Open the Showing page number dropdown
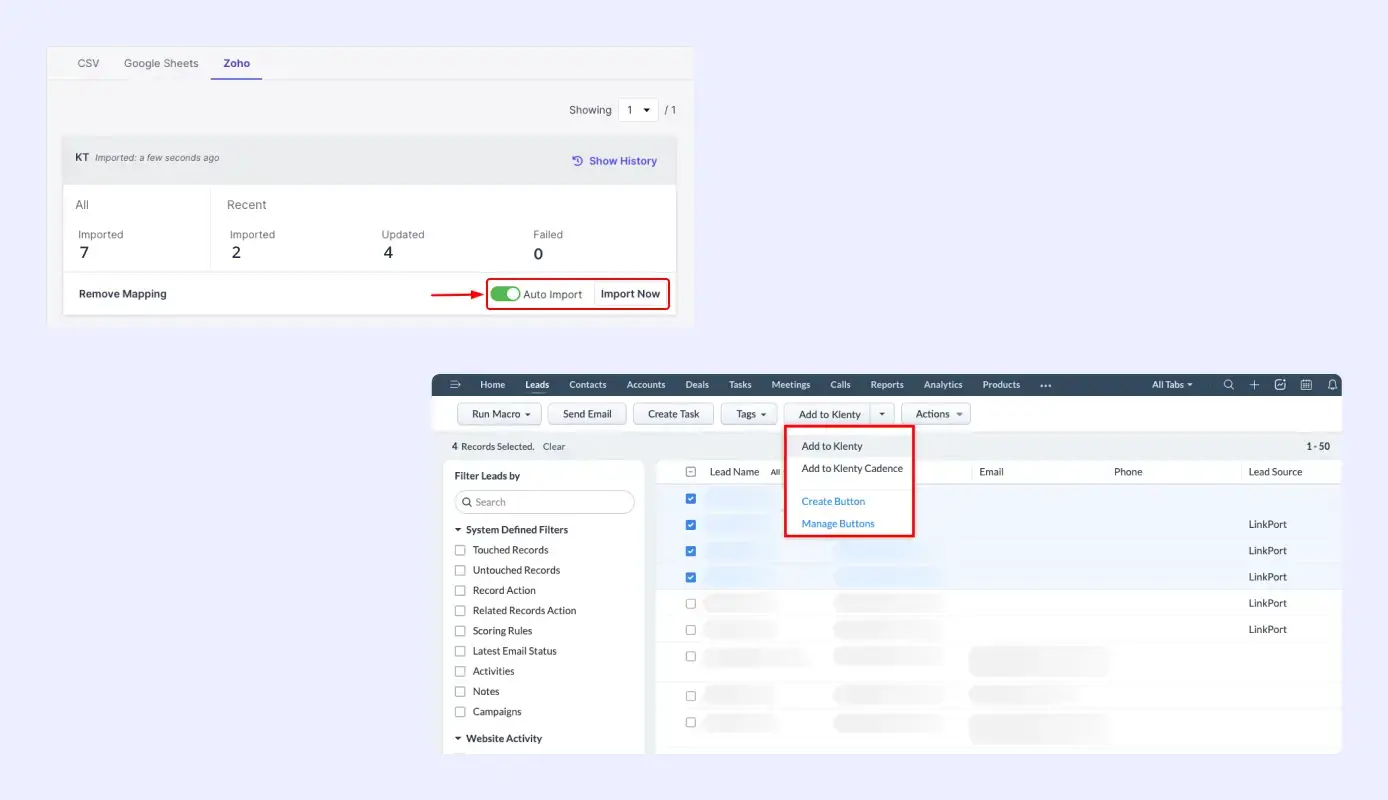The width and height of the screenshot is (1388, 800). [638, 110]
